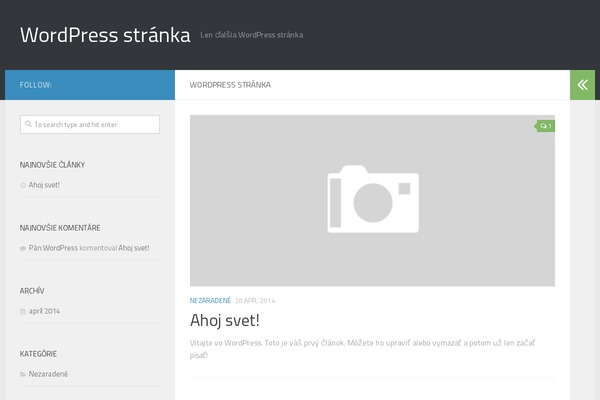Click the magnifier icon in search box
The height and width of the screenshot is (400, 600).
(x=28, y=124)
